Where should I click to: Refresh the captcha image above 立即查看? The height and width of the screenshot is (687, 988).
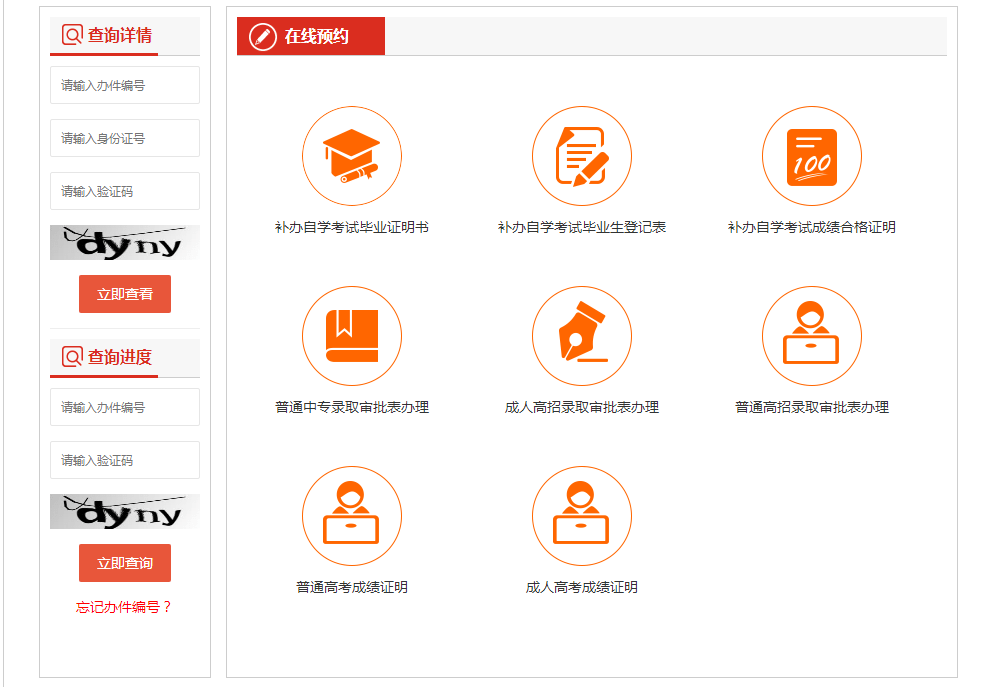(125, 243)
